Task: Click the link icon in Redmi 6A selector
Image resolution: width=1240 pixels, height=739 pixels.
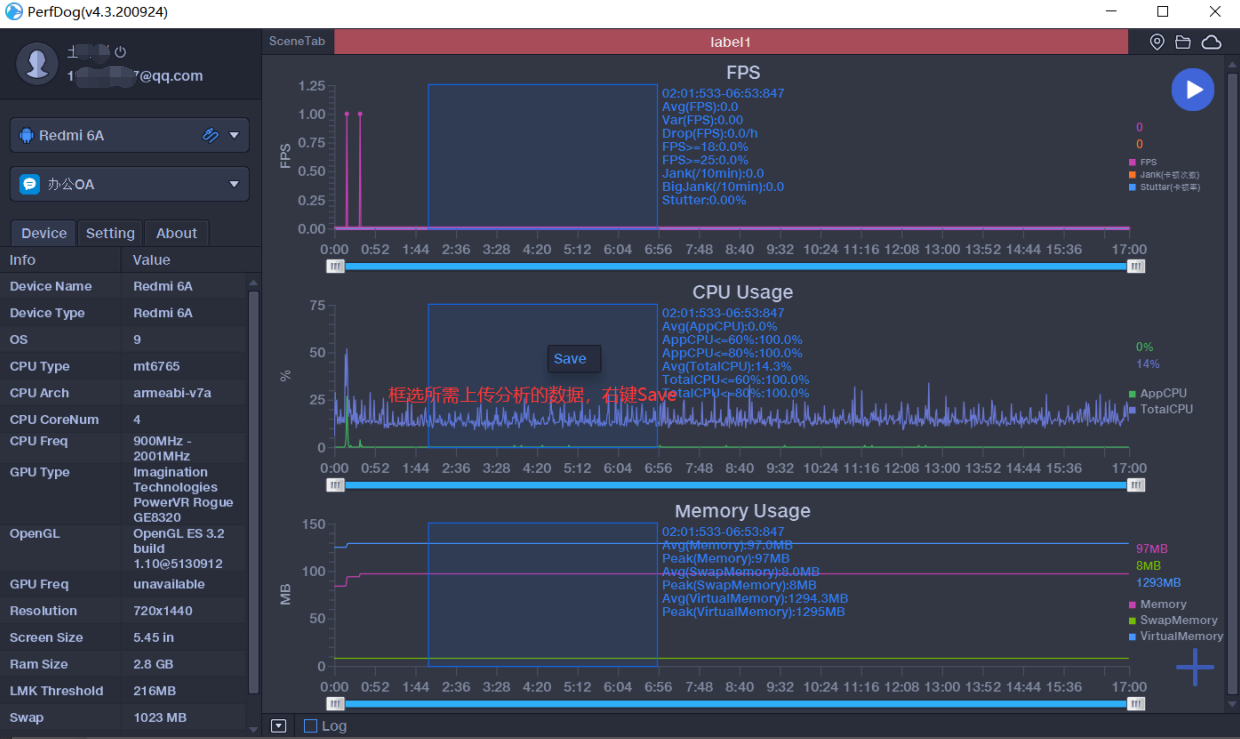Action: pos(210,135)
